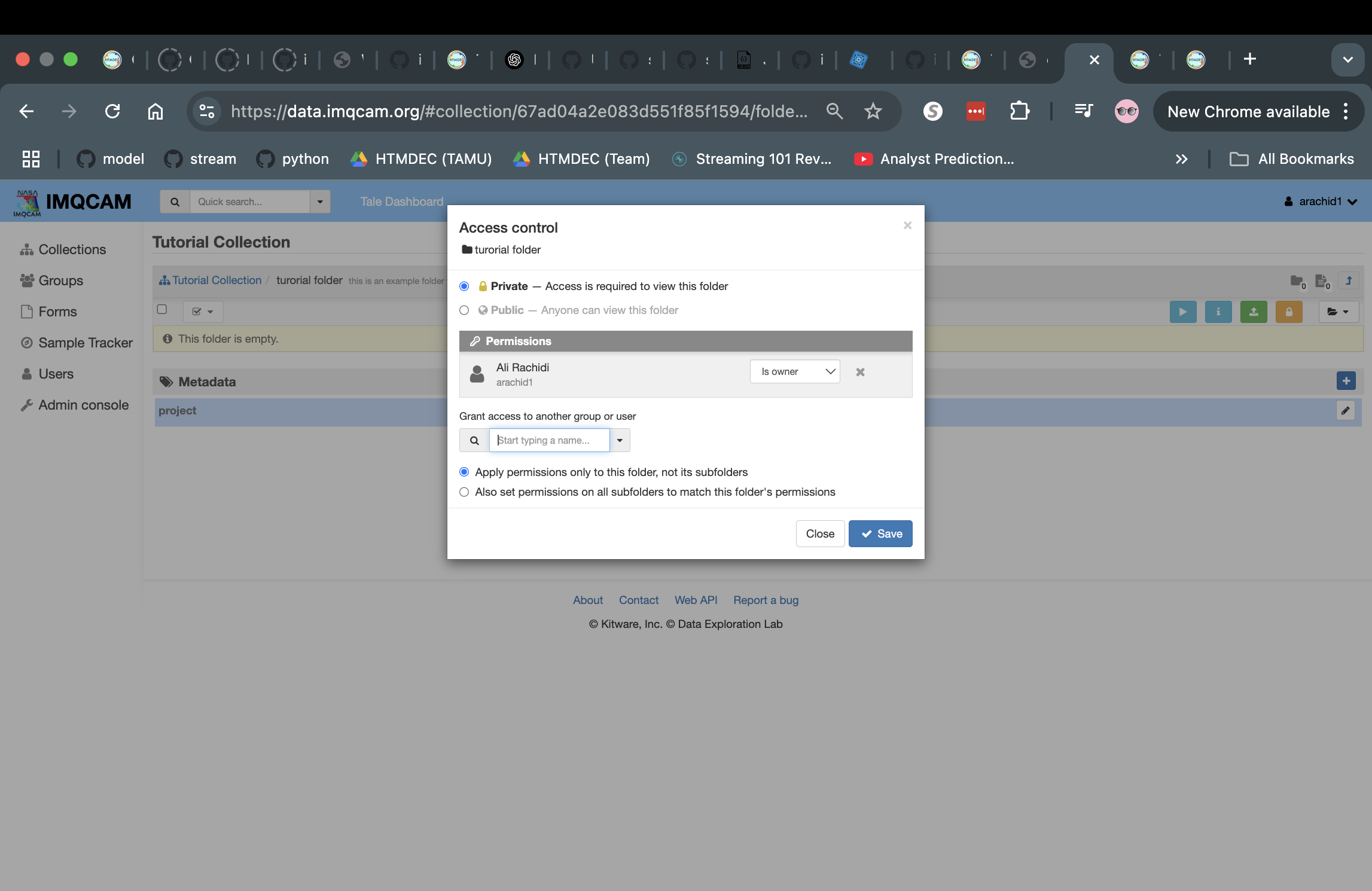
Task: Open the Chrome three-dot menu
Action: pos(1346,111)
